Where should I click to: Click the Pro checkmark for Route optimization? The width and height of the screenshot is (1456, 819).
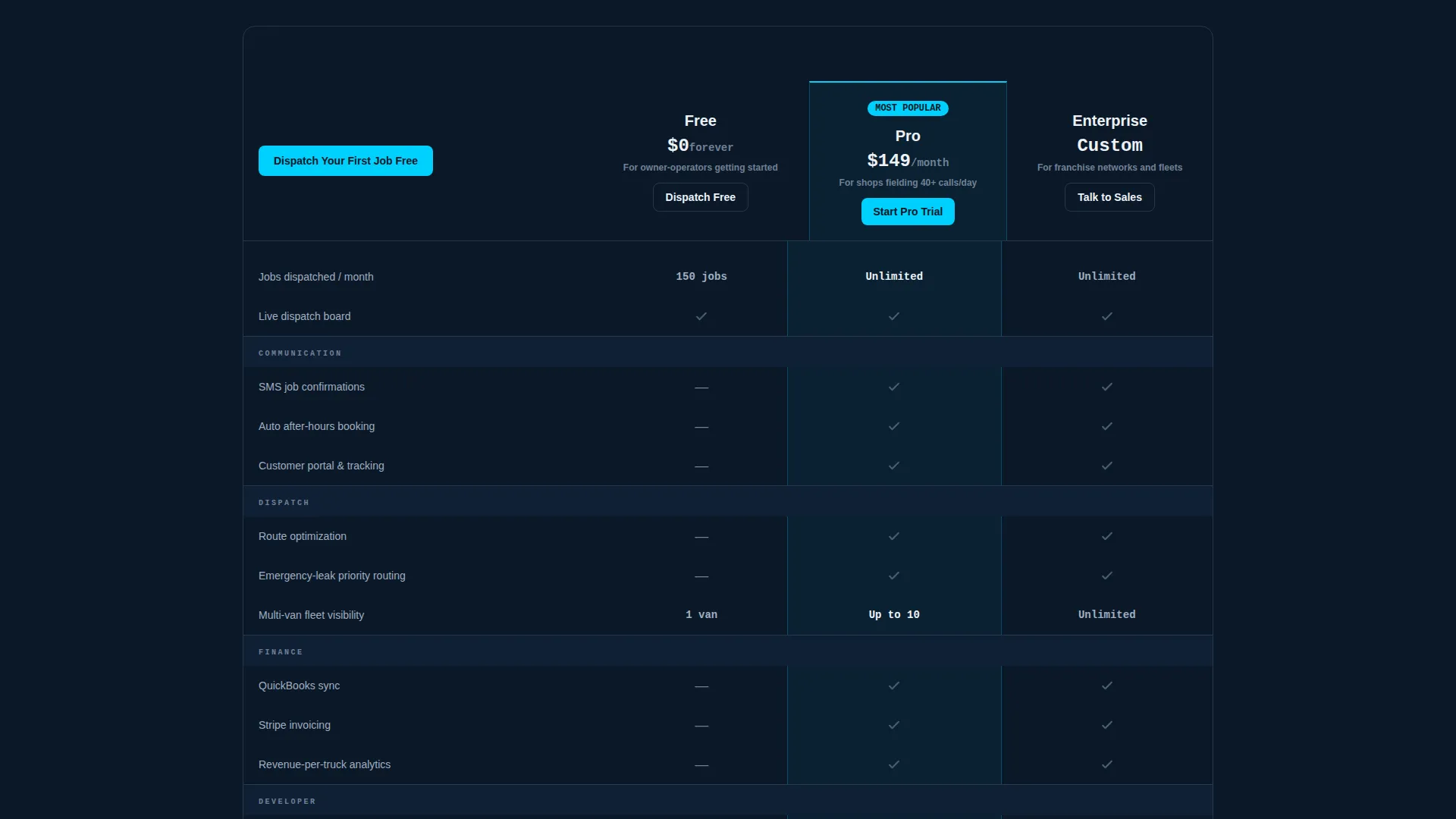click(x=894, y=536)
